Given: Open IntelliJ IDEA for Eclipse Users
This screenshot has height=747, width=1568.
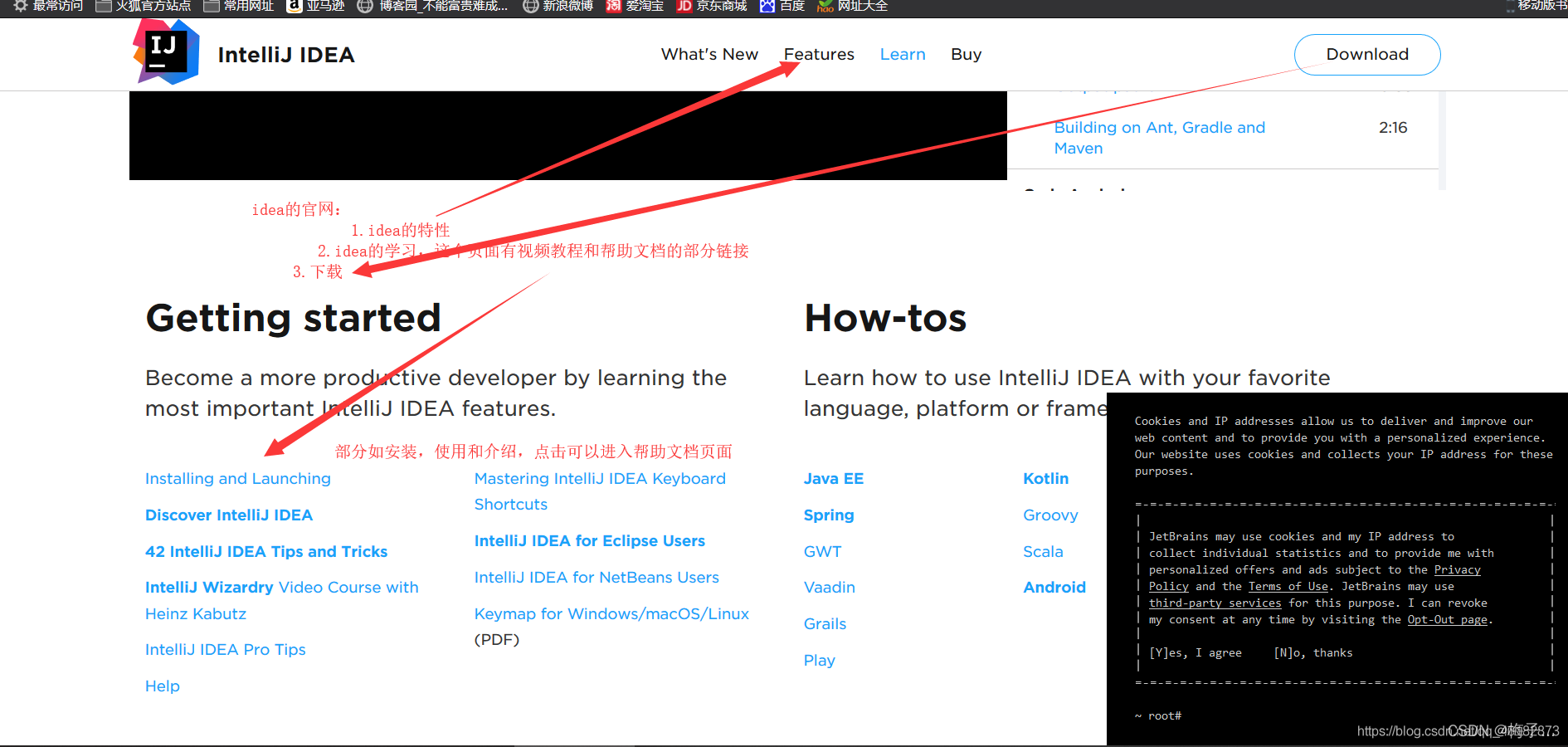Looking at the screenshot, I should pos(590,541).
